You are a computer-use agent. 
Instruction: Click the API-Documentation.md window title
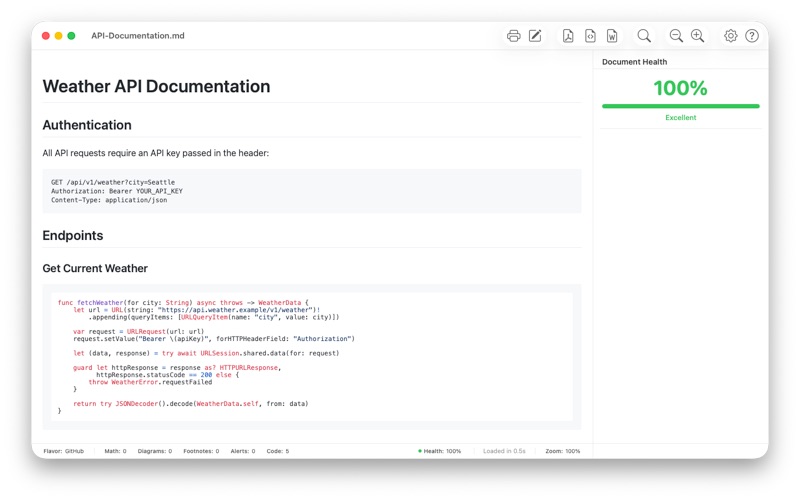138,36
